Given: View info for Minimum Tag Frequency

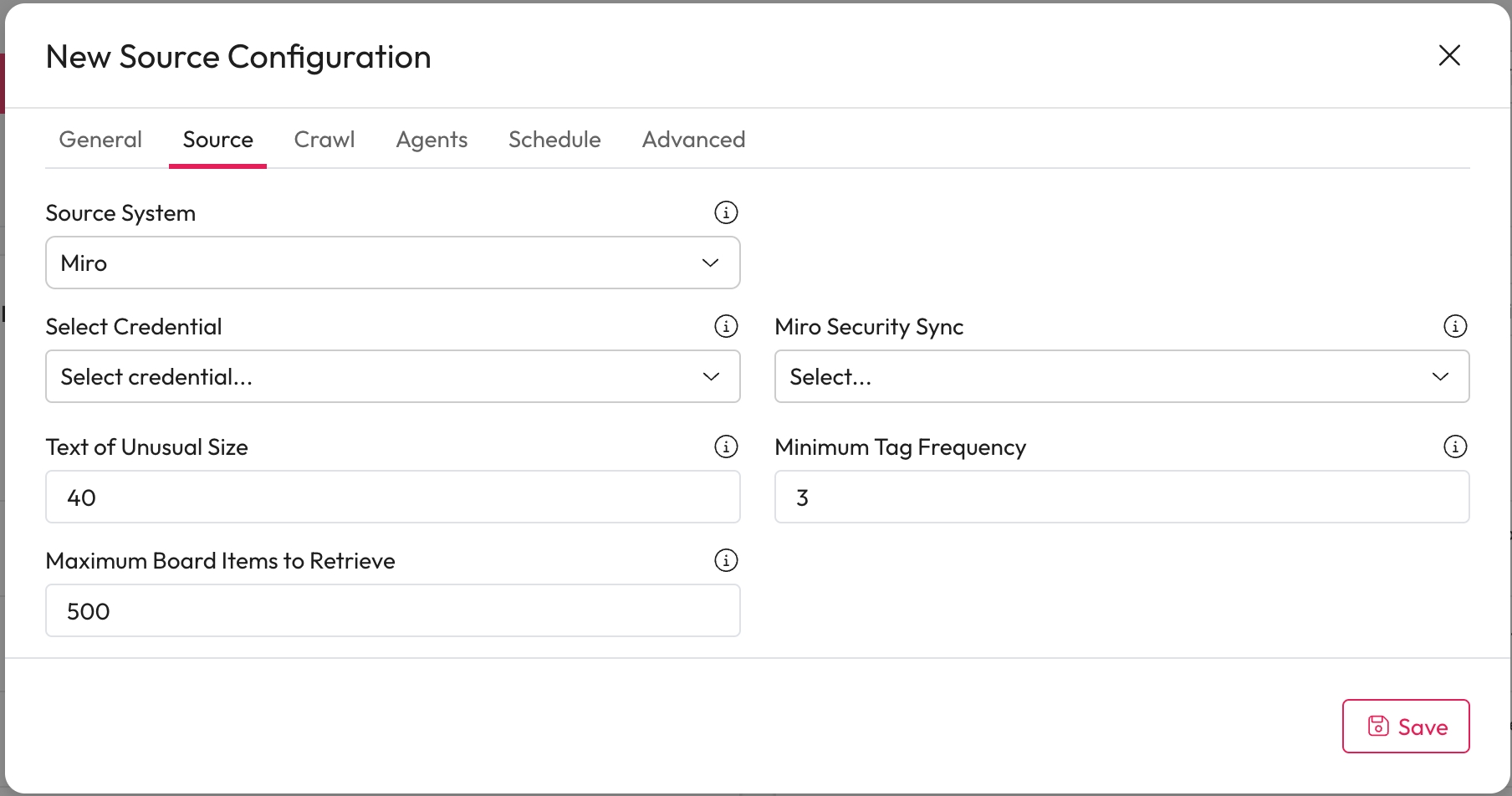Looking at the screenshot, I should [x=1455, y=446].
